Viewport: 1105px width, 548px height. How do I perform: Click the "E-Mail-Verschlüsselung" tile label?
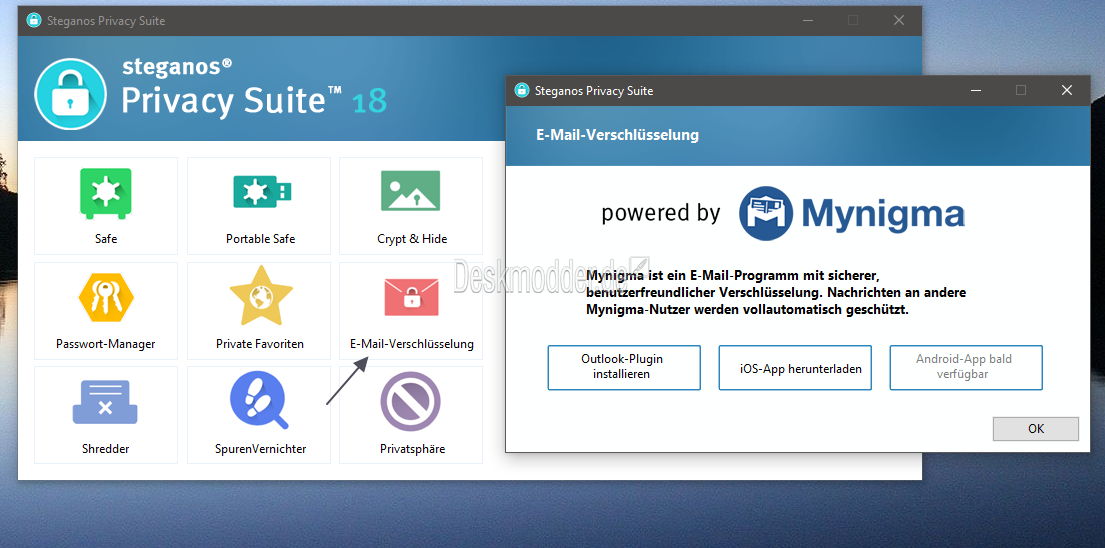tap(412, 344)
